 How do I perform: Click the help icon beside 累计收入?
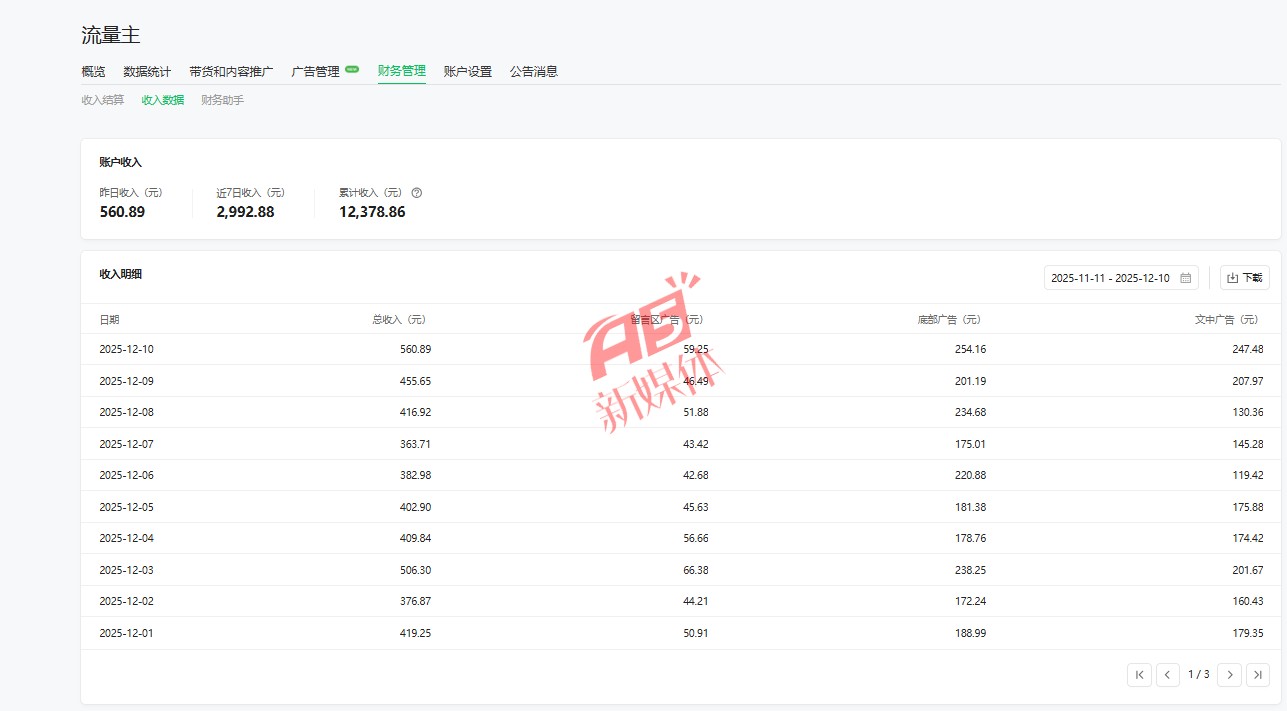pyautogui.click(x=417, y=193)
